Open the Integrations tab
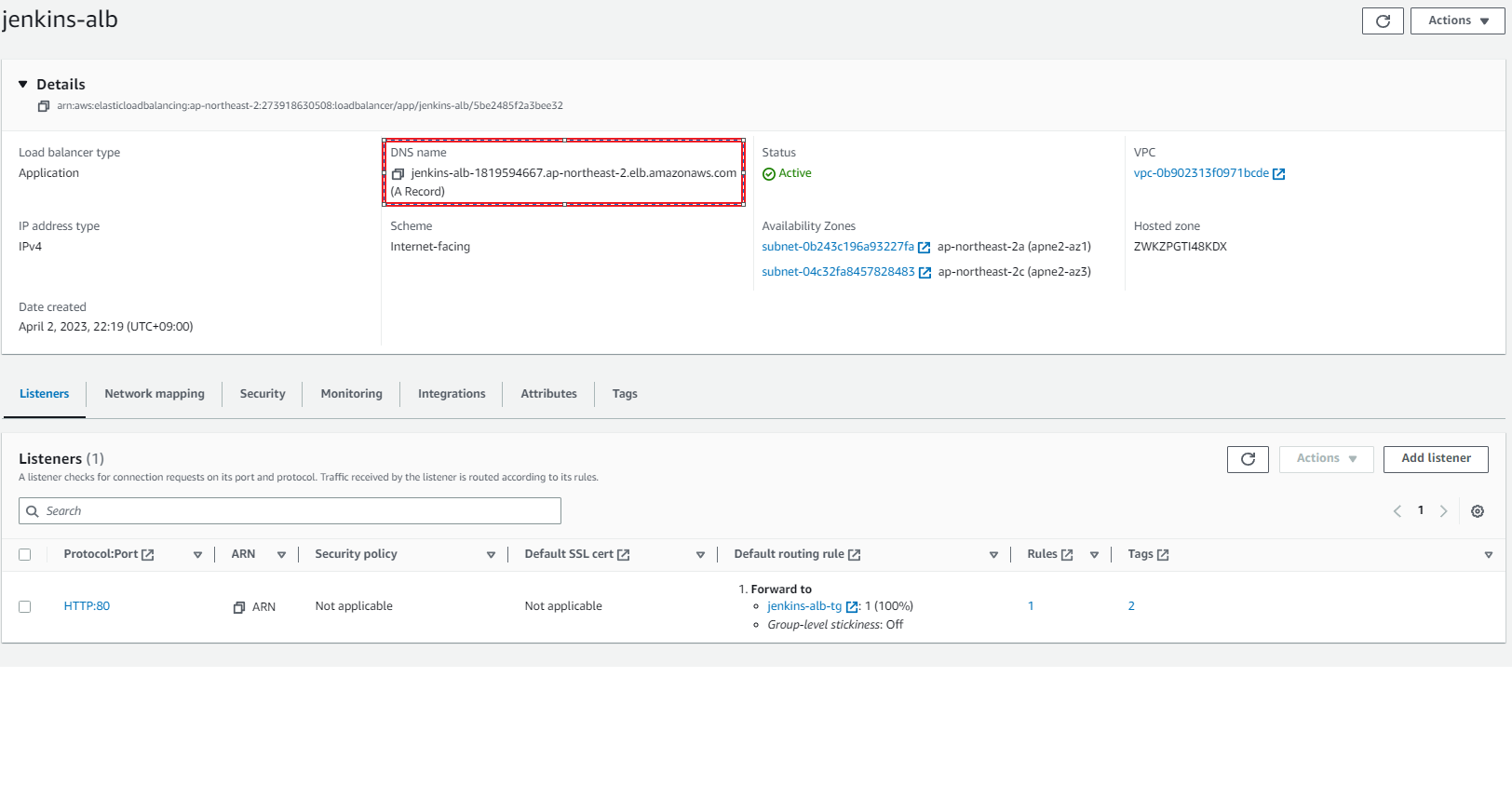1512x786 pixels. click(x=452, y=394)
